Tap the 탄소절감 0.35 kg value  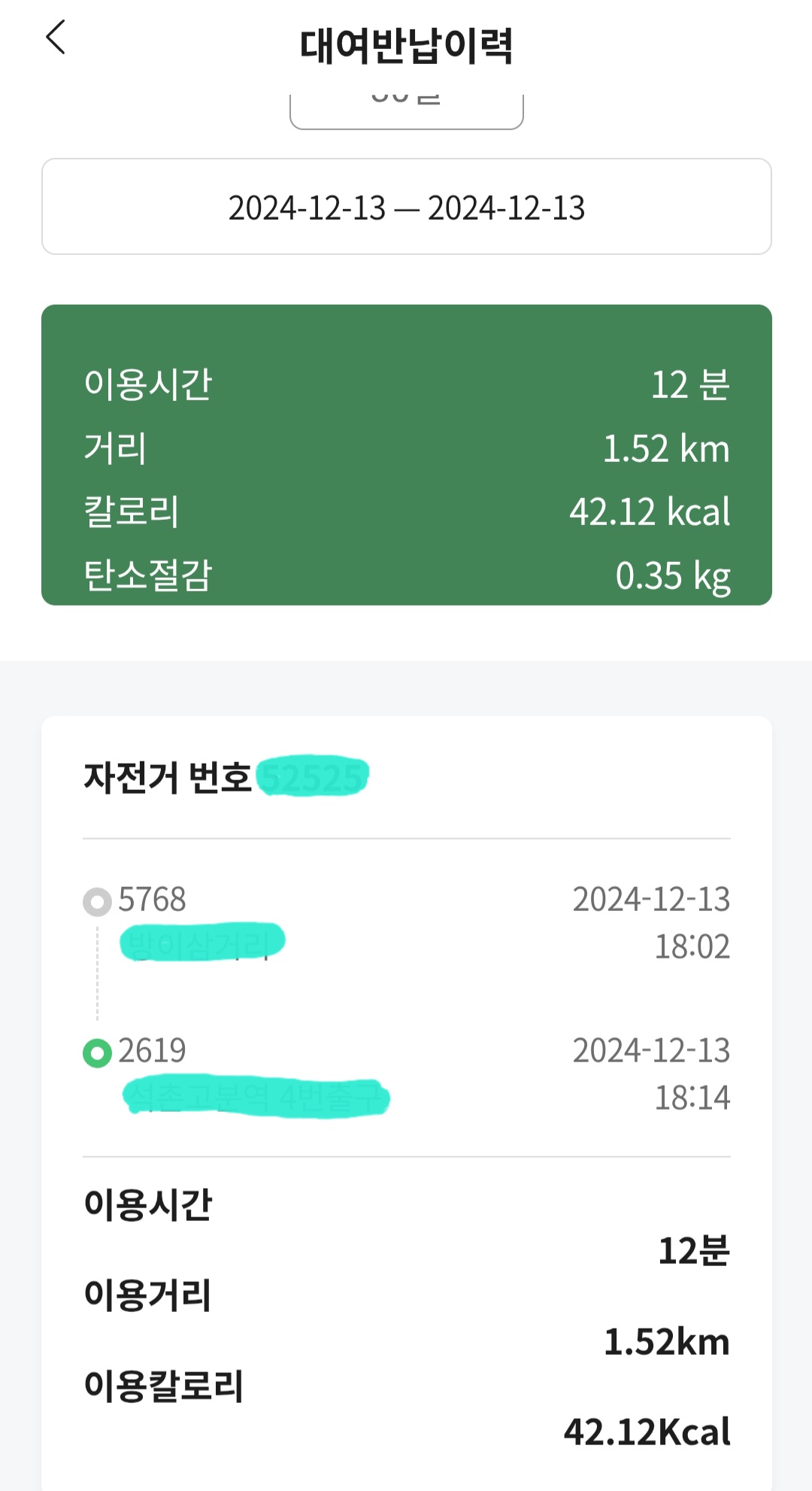[x=672, y=576]
